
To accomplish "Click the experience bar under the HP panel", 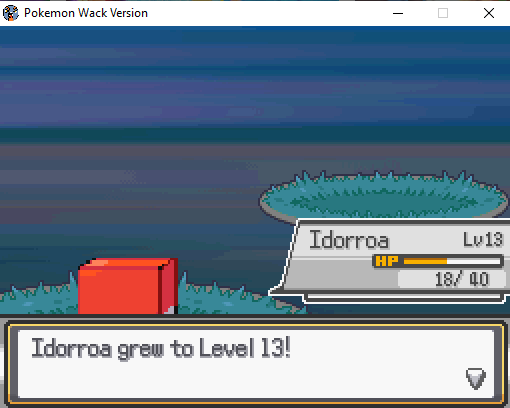I will pos(404,297).
